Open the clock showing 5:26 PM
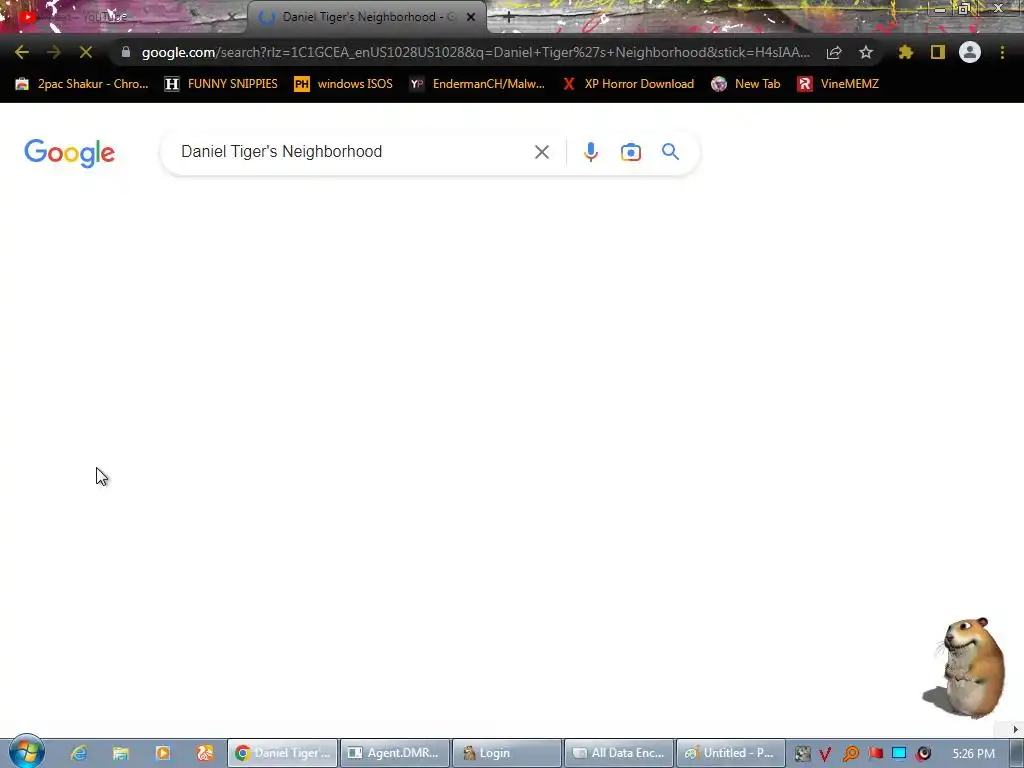 point(974,754)
